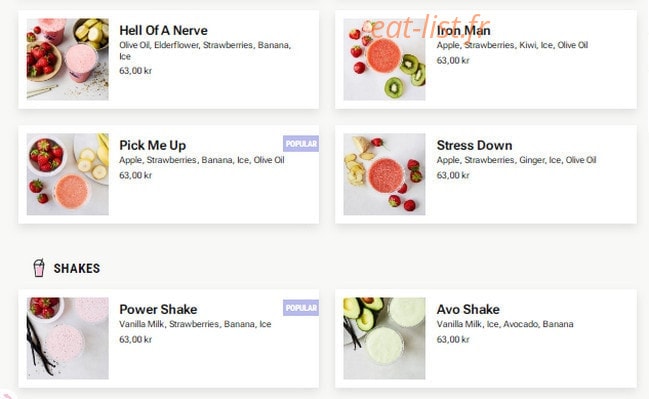The image size is (649, 399).
Task: Click the eat-list.fr watermark text
Action: (428, 27)
